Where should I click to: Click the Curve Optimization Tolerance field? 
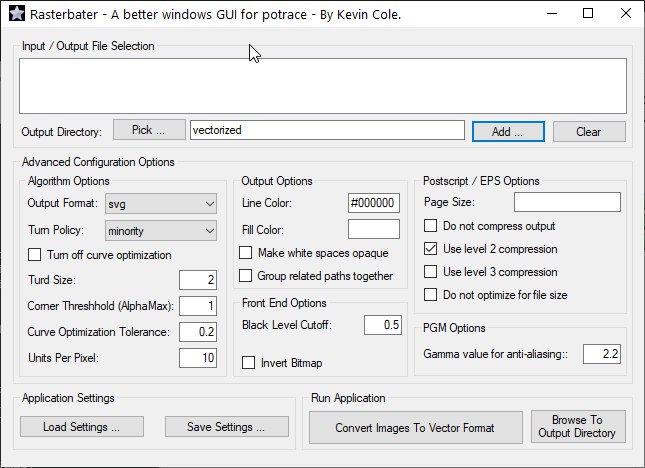(x=198, y=332)
